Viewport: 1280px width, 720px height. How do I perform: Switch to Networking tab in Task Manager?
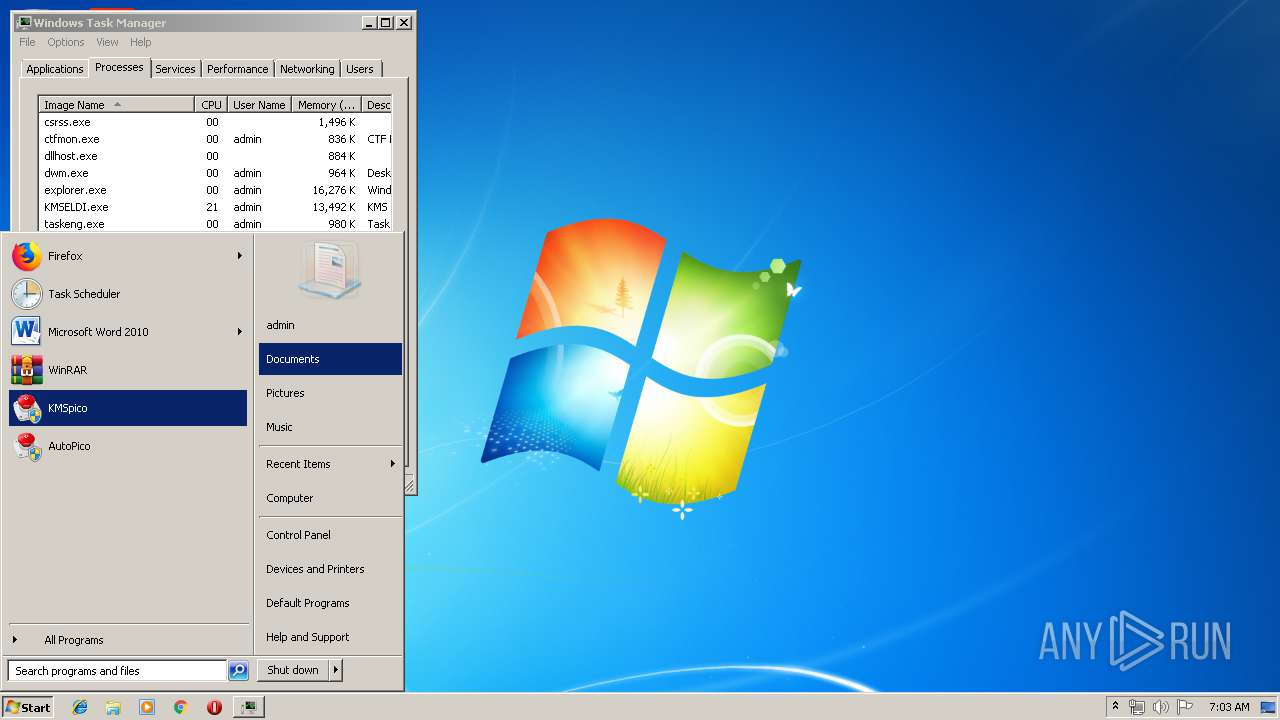(x=307, y=69)
